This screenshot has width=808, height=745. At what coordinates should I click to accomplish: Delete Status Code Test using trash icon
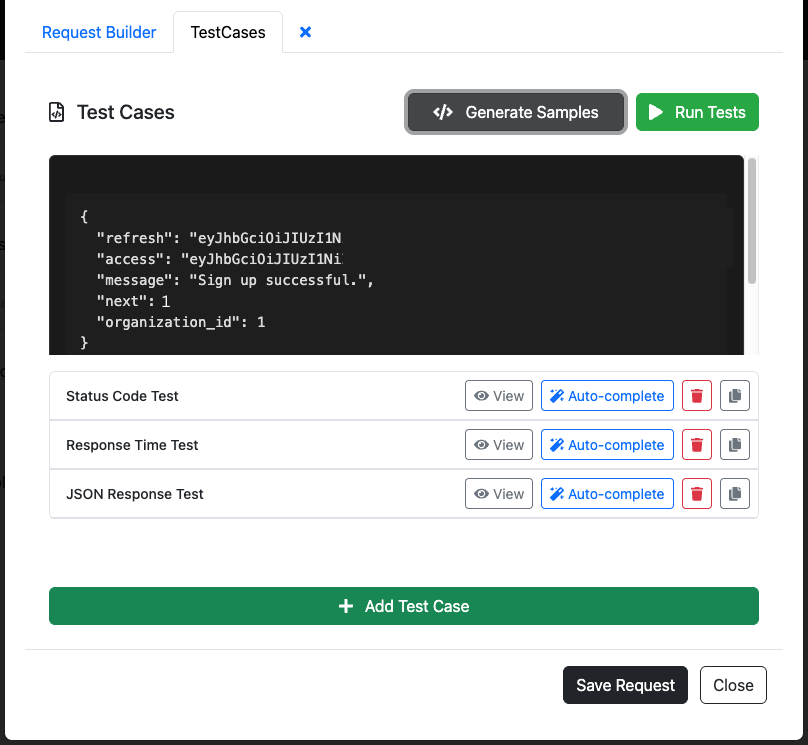[696, 395]
